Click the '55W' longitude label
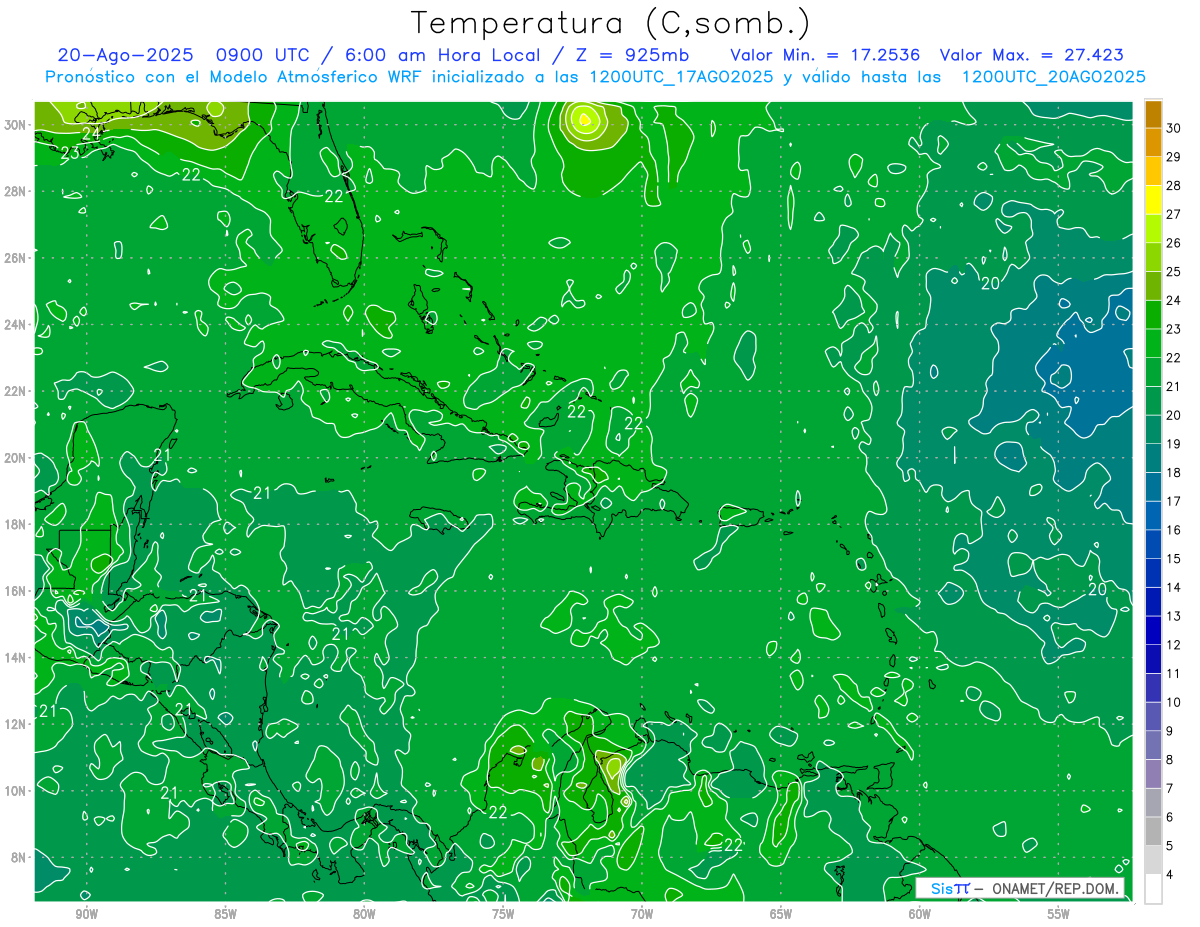 (1059, 914)
